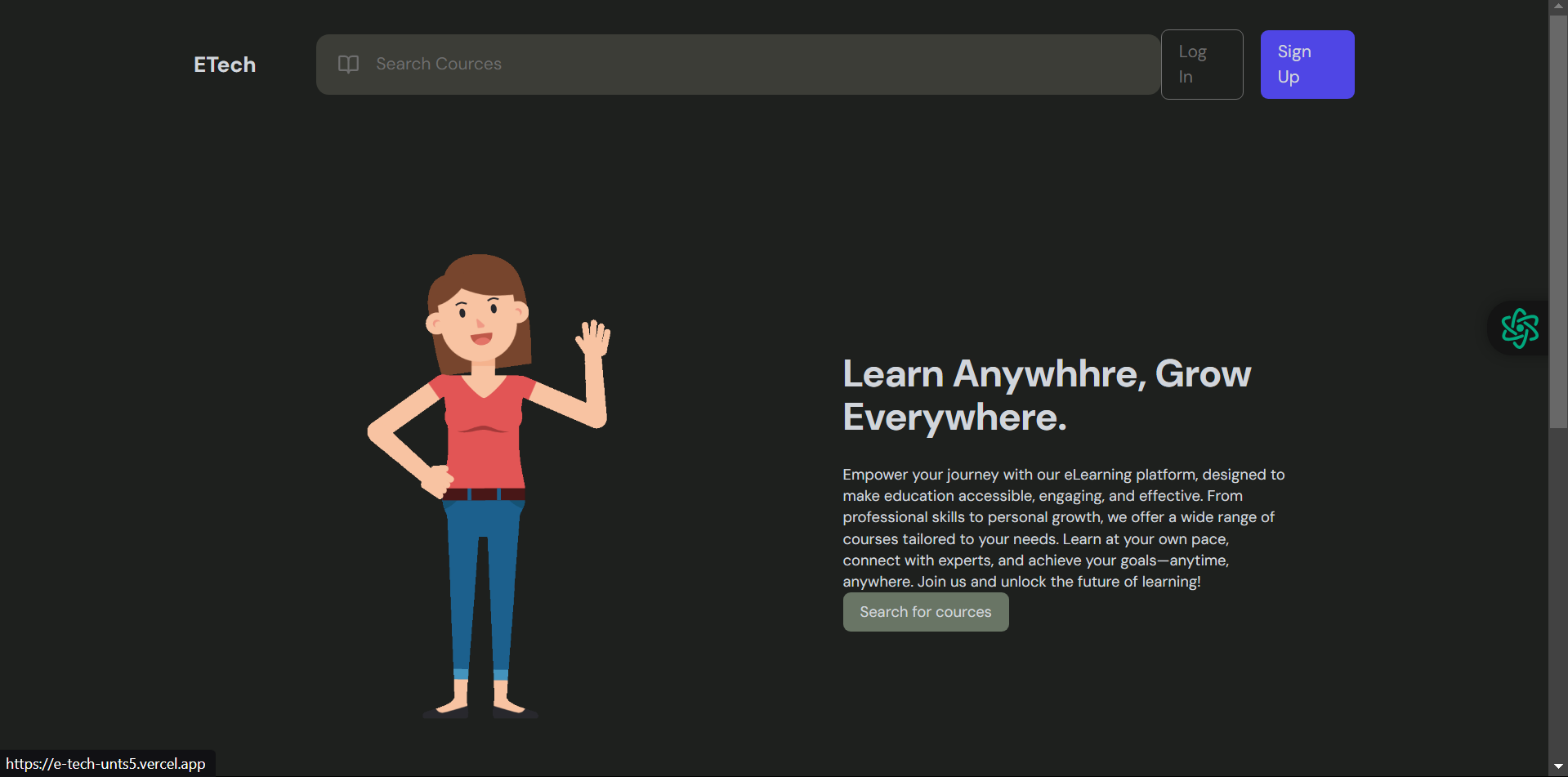Viewport: 1568px width, 777px height.
Task: Click the waving woman's raised hand
Action: [x=594, y=338]
